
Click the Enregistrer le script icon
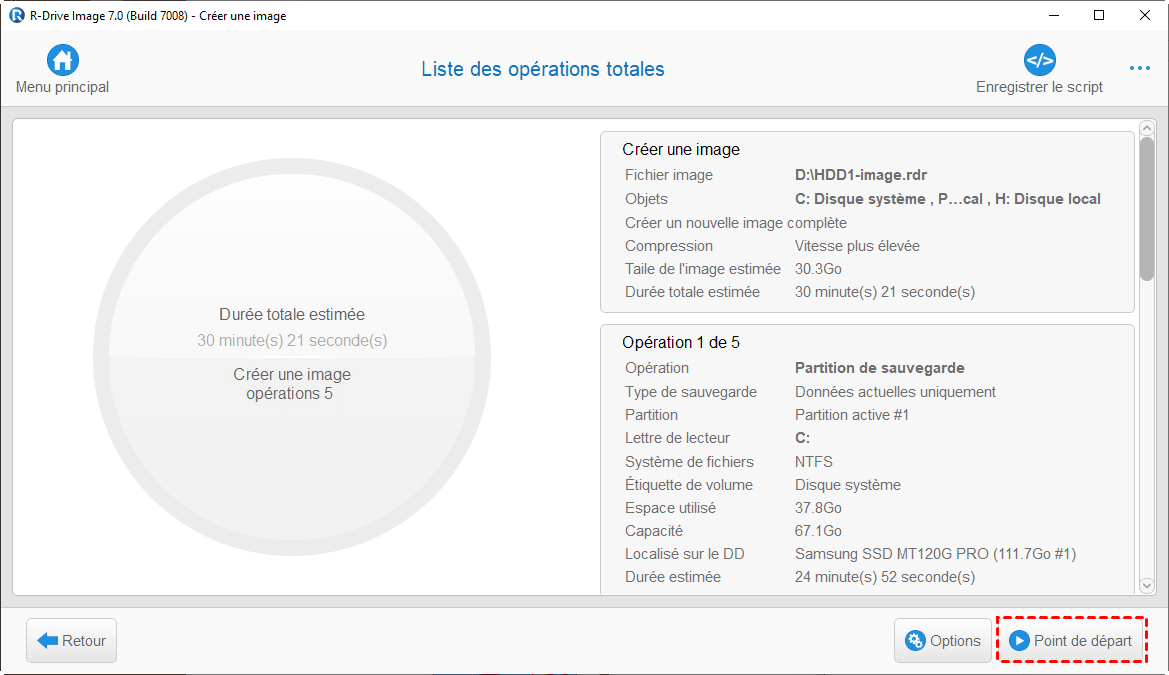click(1039, 60)
